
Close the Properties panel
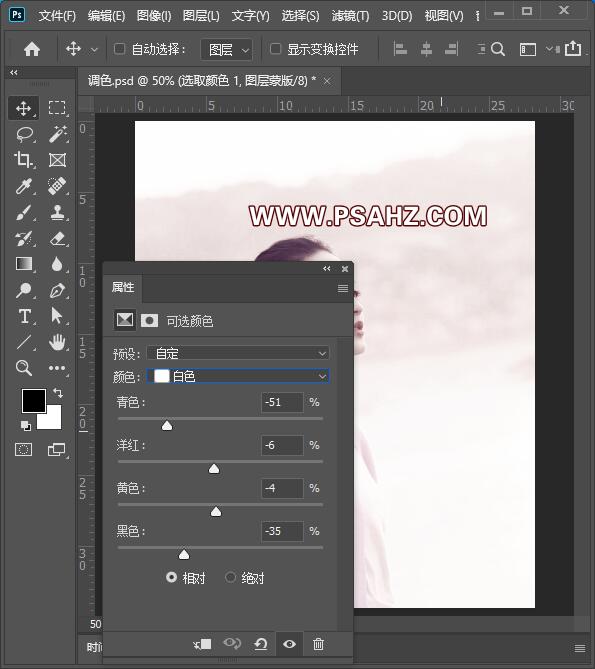(345, 269)
